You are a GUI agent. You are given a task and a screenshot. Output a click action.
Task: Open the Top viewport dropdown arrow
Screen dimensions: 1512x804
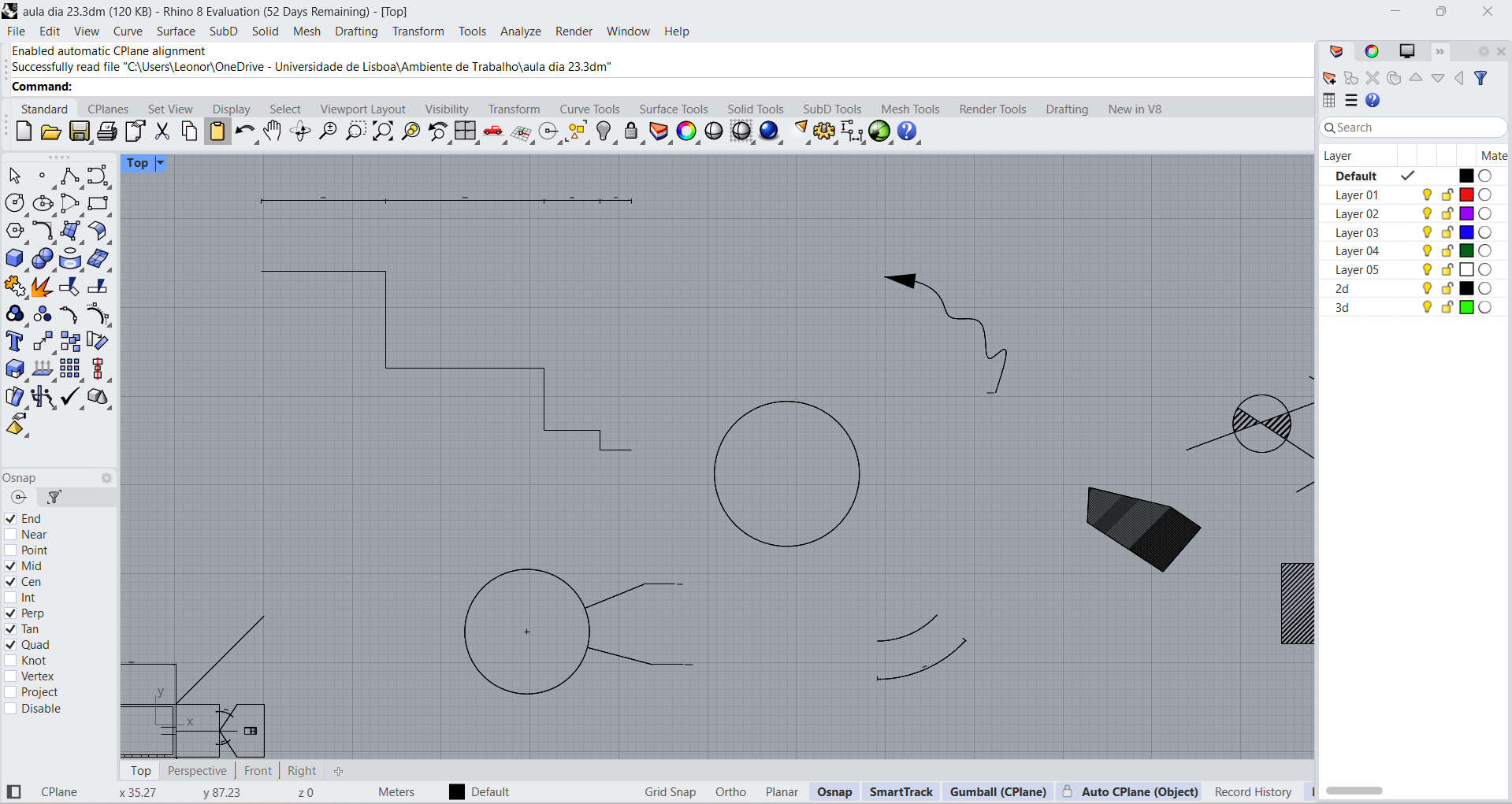click(160, 163)
